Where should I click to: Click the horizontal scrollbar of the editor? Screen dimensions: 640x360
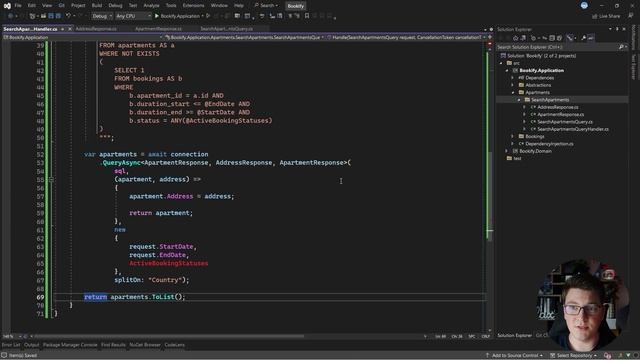click(x=169, y=337)
